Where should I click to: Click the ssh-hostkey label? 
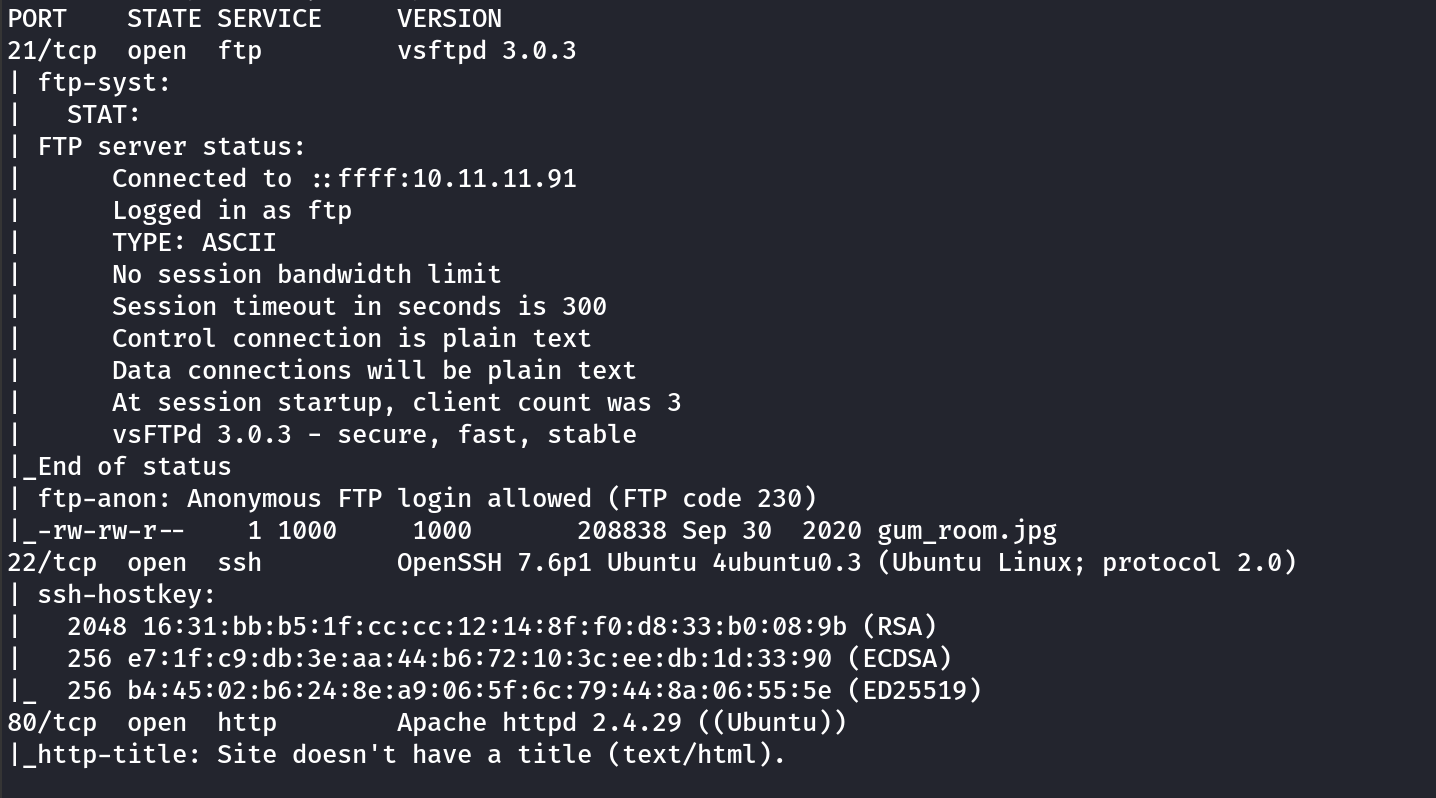click(x=126, y=594)
